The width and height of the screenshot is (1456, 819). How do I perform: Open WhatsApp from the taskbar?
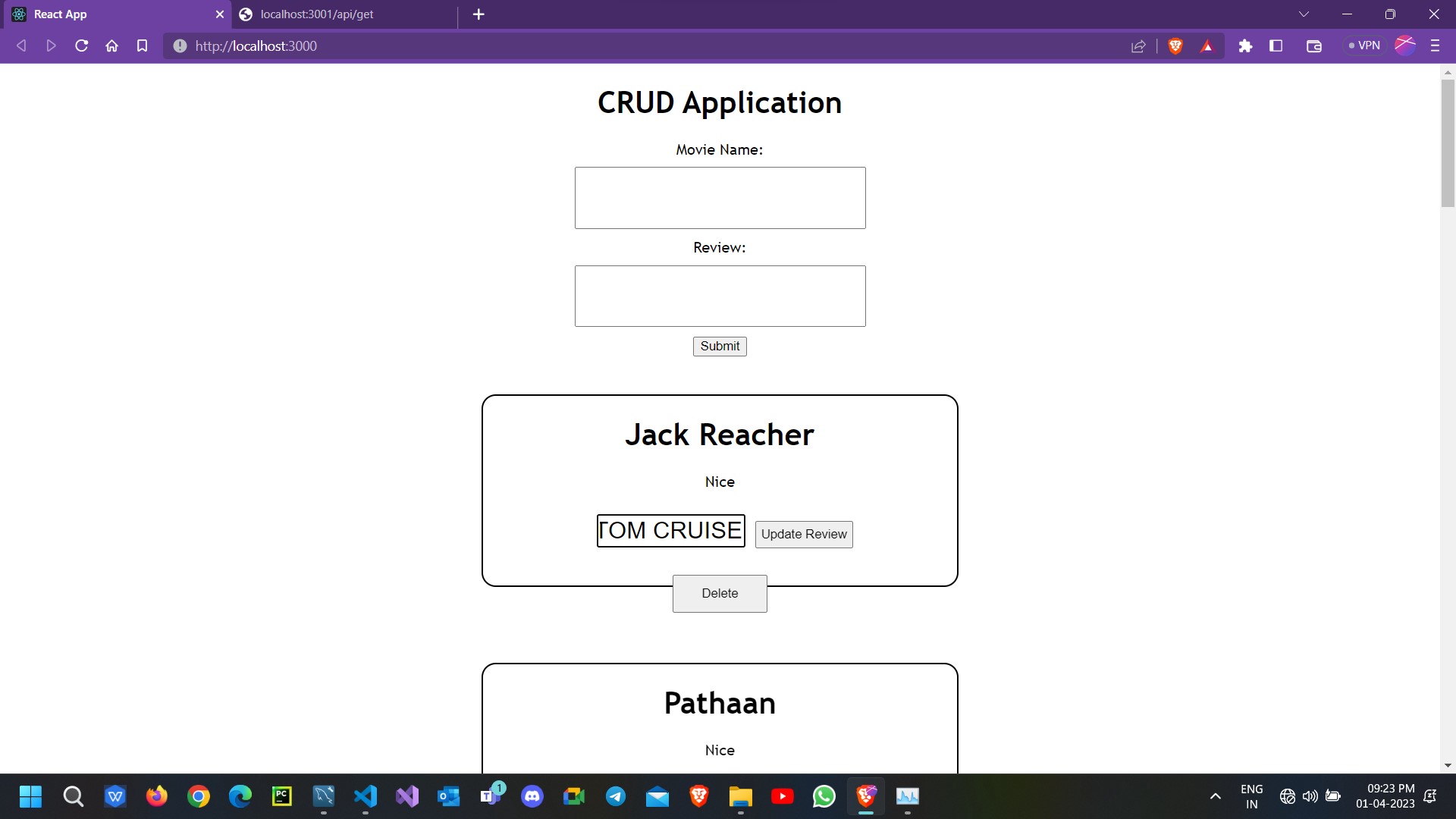pyautogui.click(x=824, y=796)
